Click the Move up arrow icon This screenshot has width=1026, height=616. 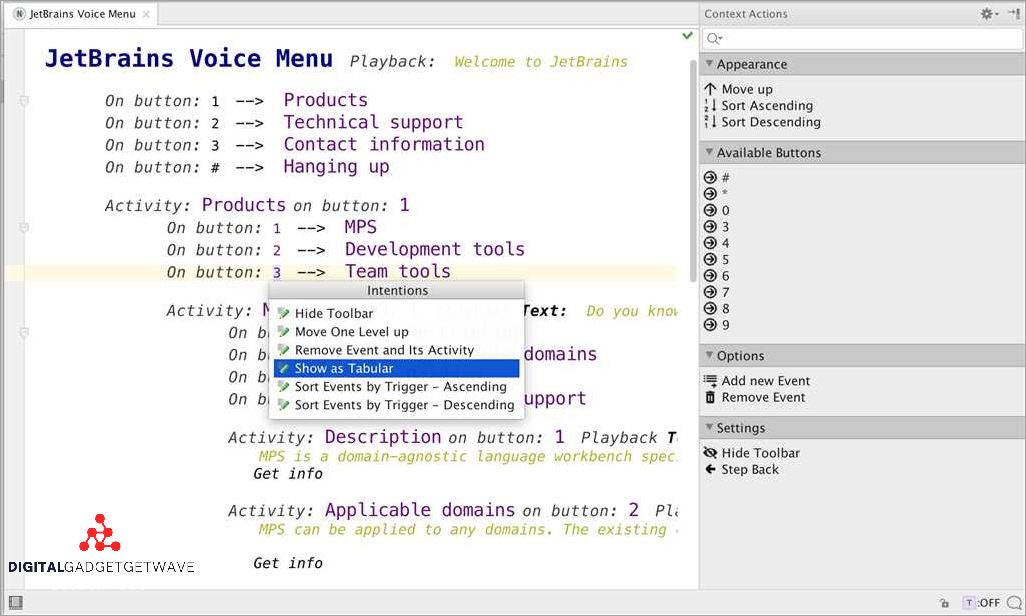click(711, 89)
